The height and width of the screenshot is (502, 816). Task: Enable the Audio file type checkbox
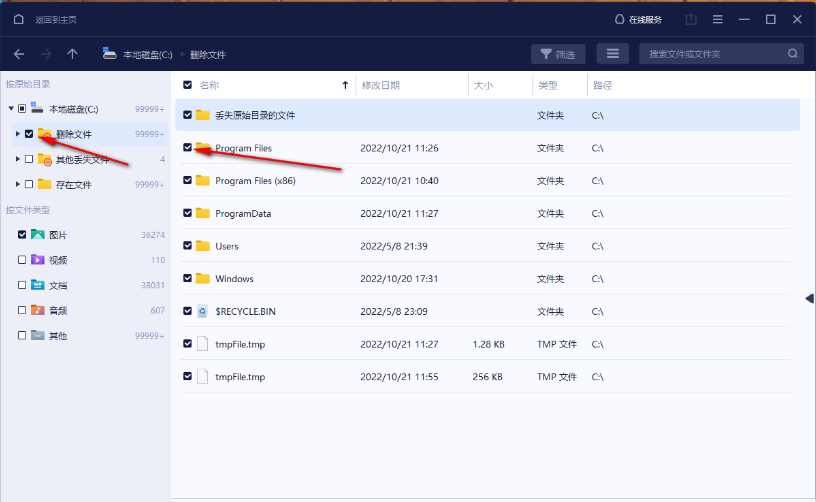22,310
